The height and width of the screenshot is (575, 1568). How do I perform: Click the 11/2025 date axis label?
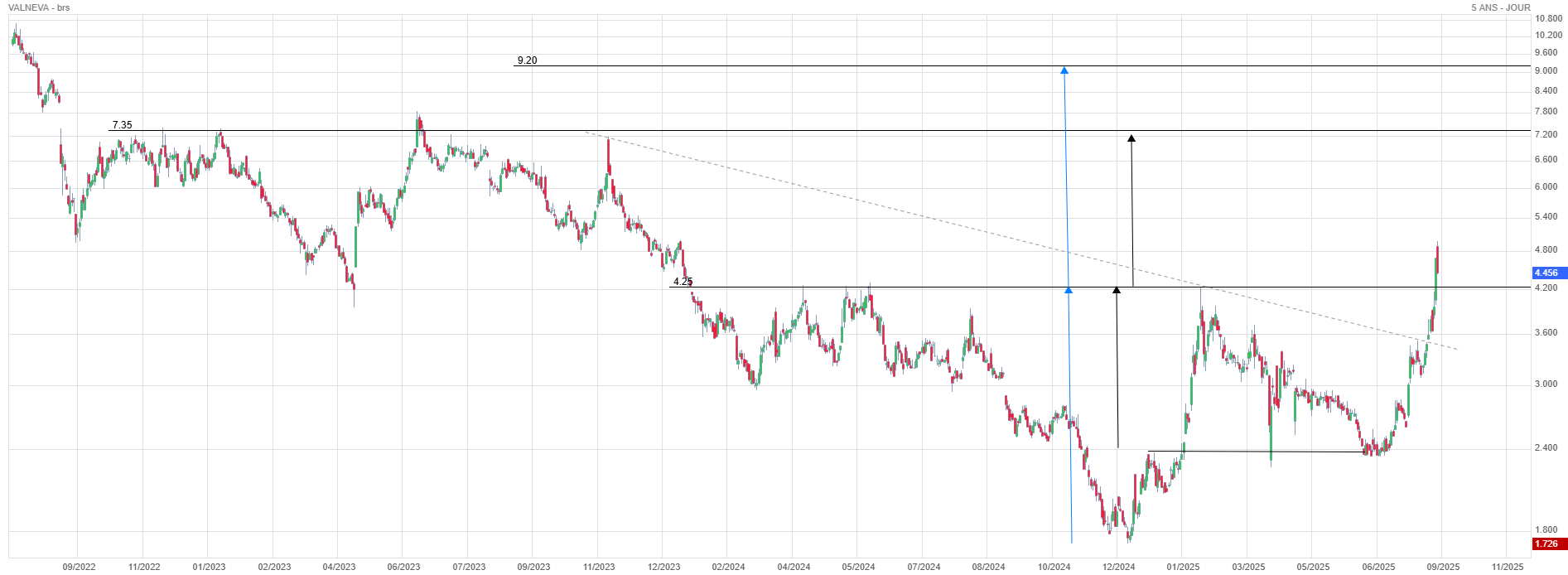[x=1508, y=567]
